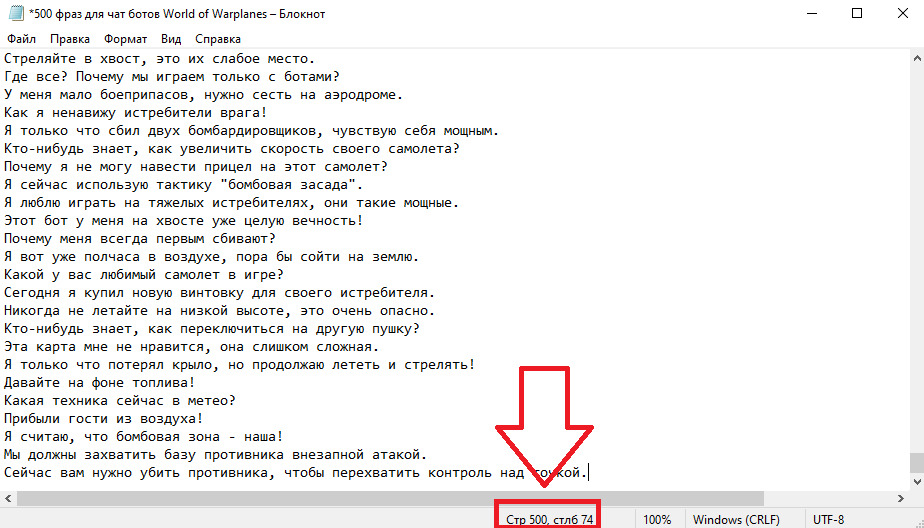924x528 pixels.
Task: Click line 'Как я ненавижу истребители врага!'
Action: 136,113
